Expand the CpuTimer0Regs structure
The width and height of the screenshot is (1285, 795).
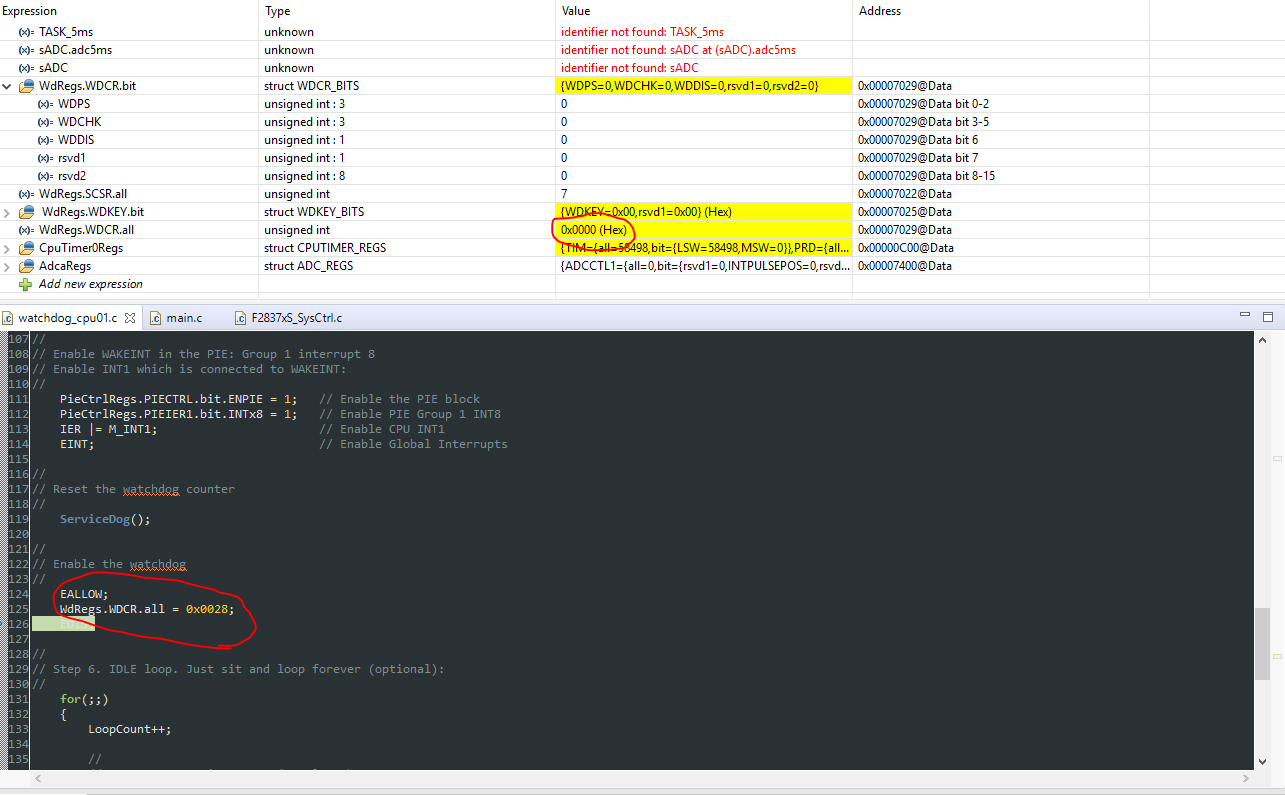tap(6, 247)
